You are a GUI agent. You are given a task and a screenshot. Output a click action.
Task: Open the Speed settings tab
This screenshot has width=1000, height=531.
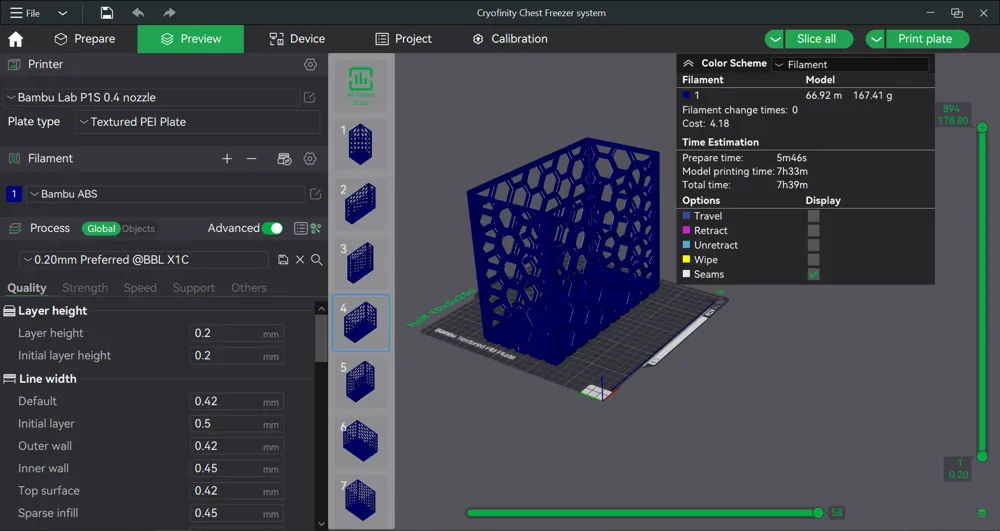(140, 288)
